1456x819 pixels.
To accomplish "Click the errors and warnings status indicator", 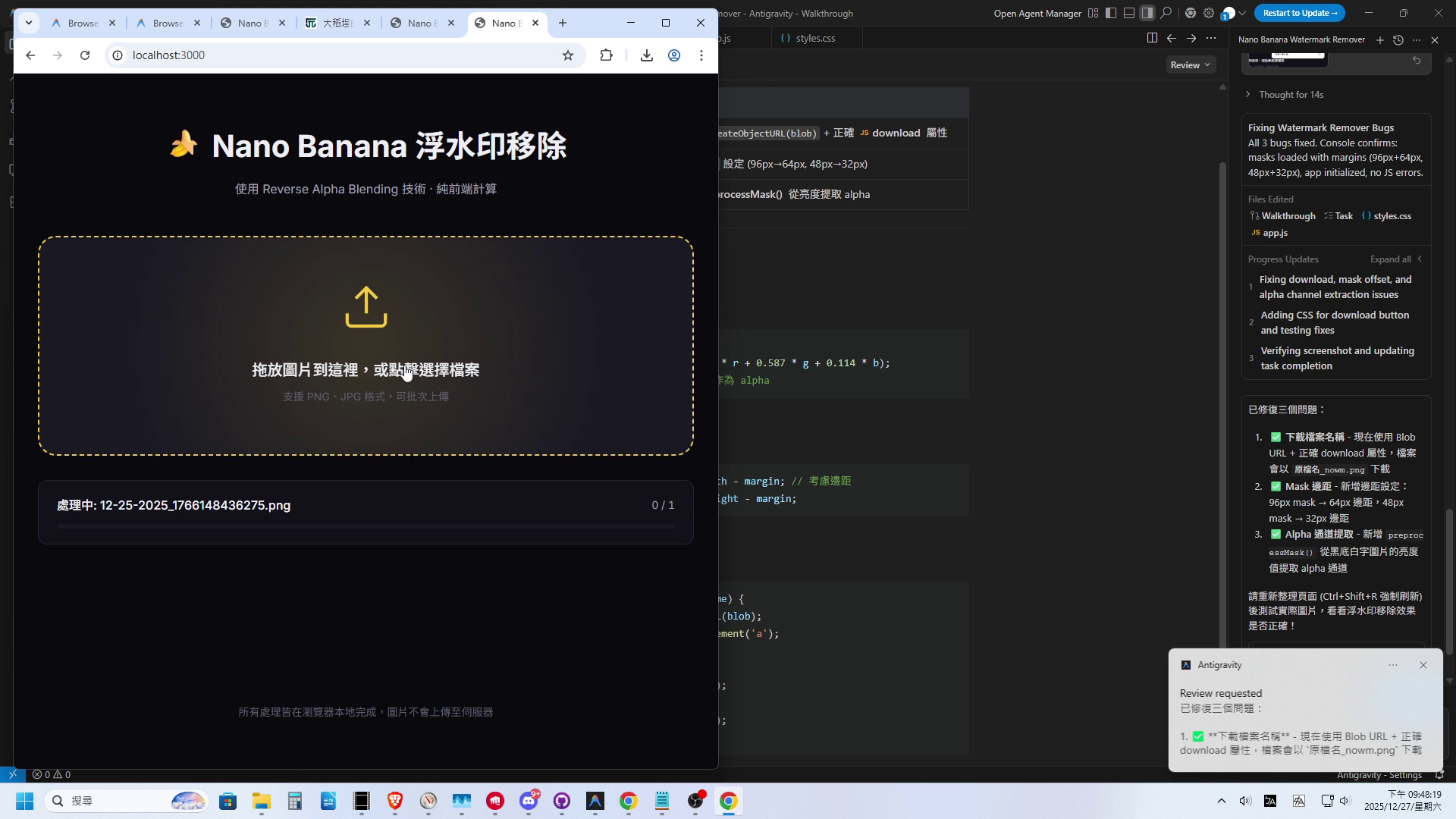I will [52, 775].
